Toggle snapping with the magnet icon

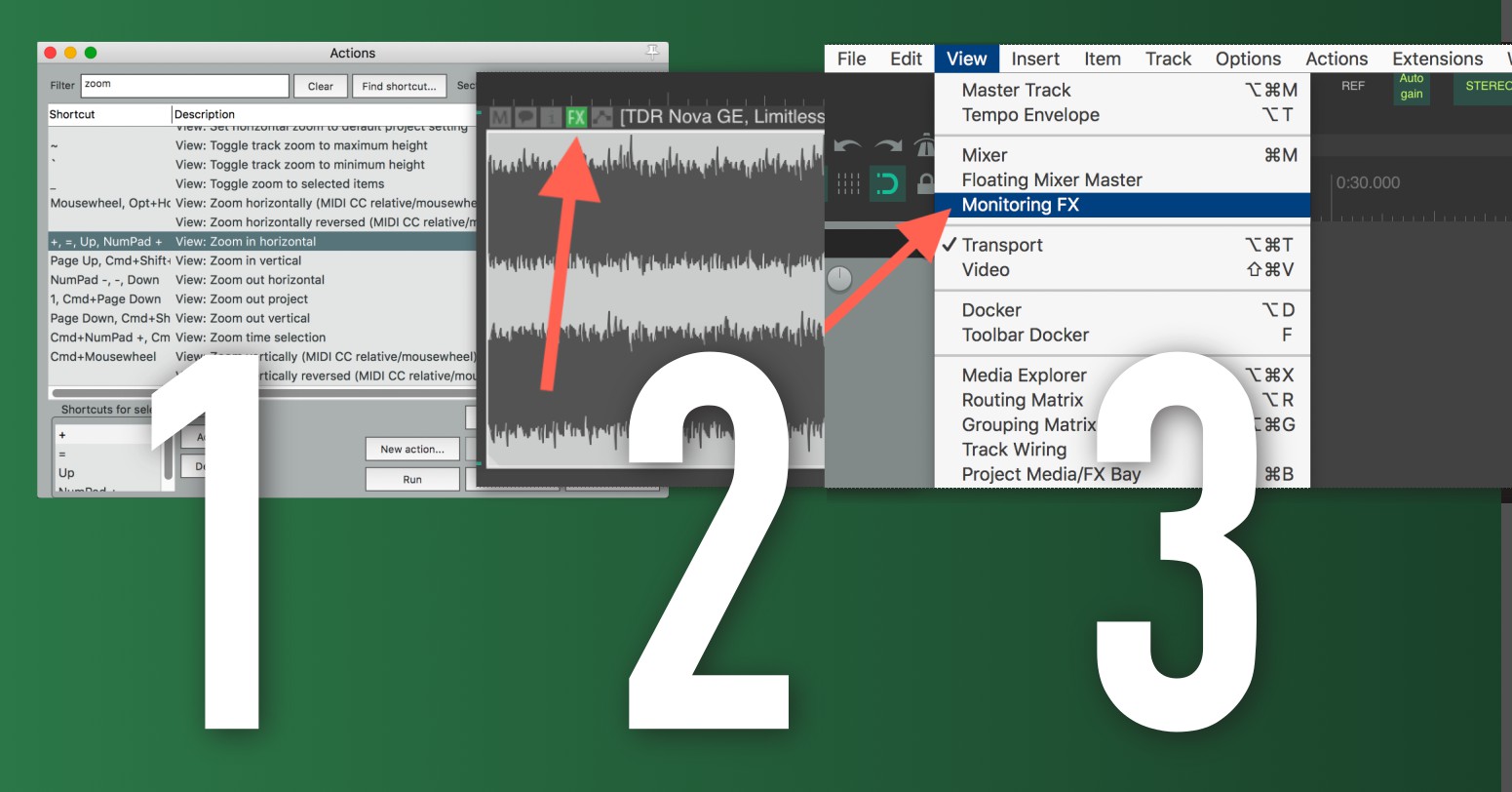(887, 183)
